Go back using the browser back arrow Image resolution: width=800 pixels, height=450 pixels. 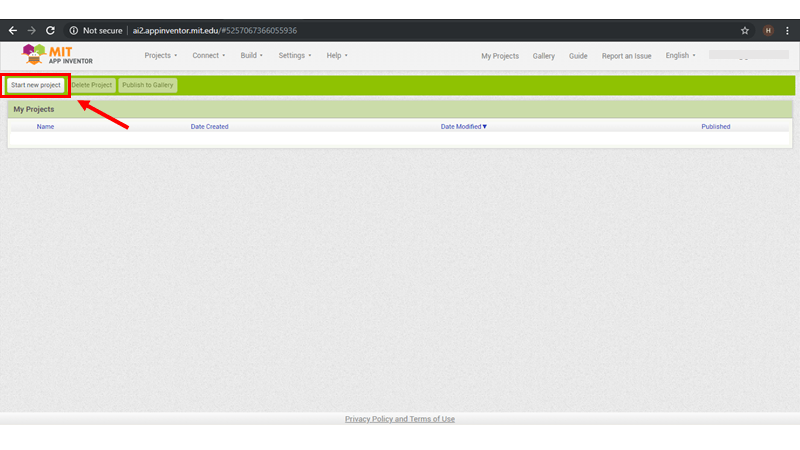point(12,31)
